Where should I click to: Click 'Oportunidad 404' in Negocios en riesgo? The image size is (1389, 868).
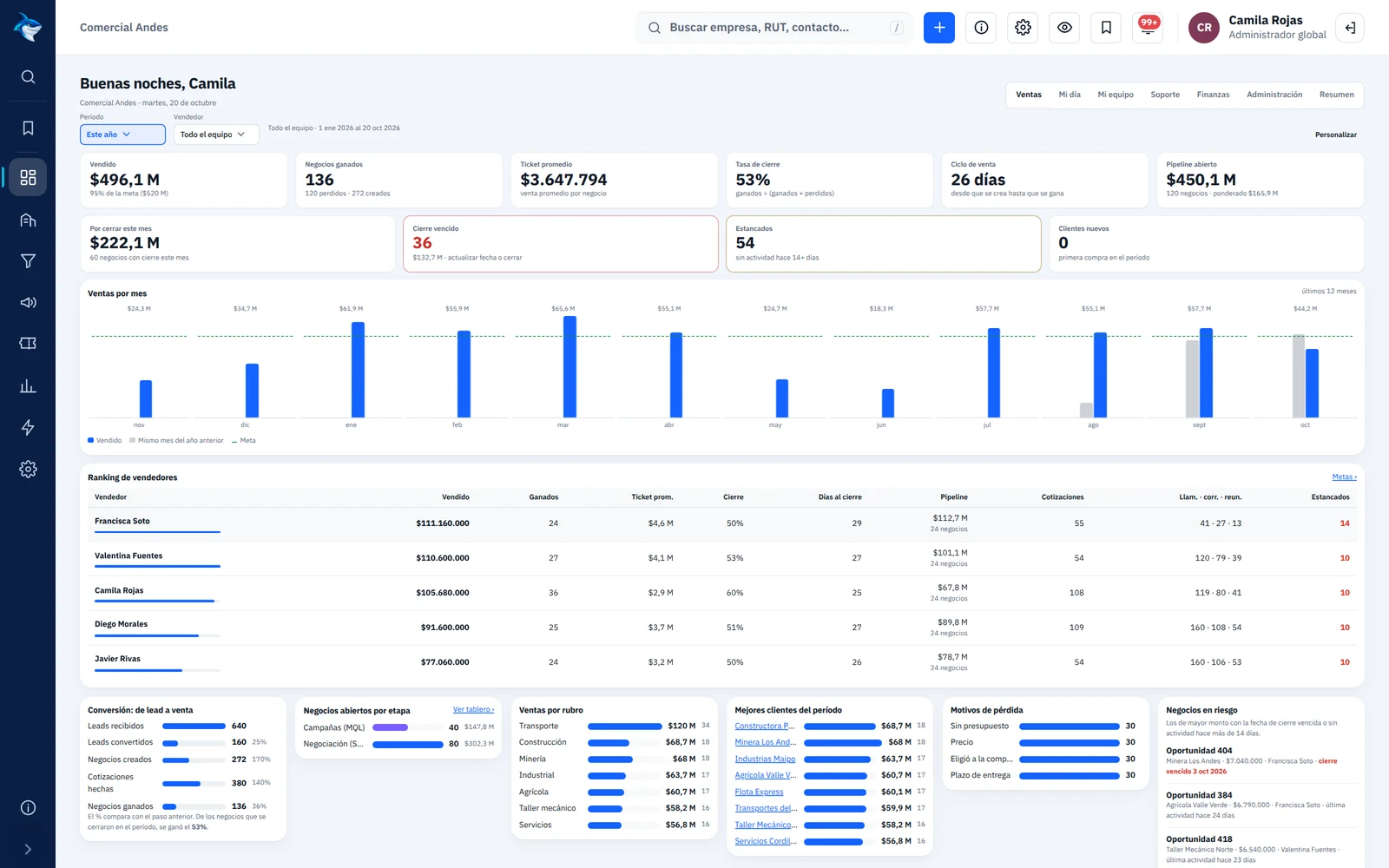pos(1199,751)
